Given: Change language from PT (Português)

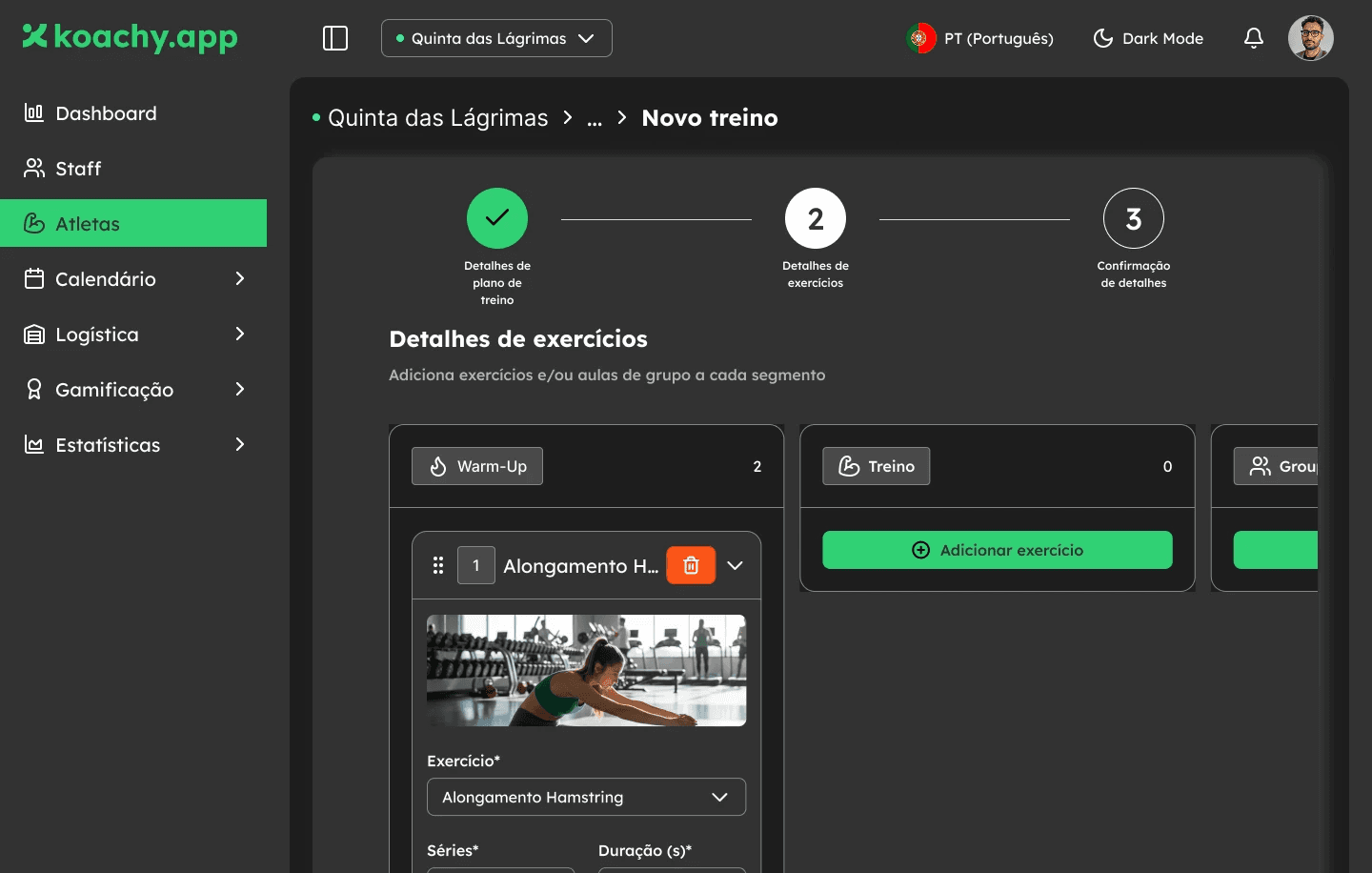Looking at the screenshot, I should point(980,38).
